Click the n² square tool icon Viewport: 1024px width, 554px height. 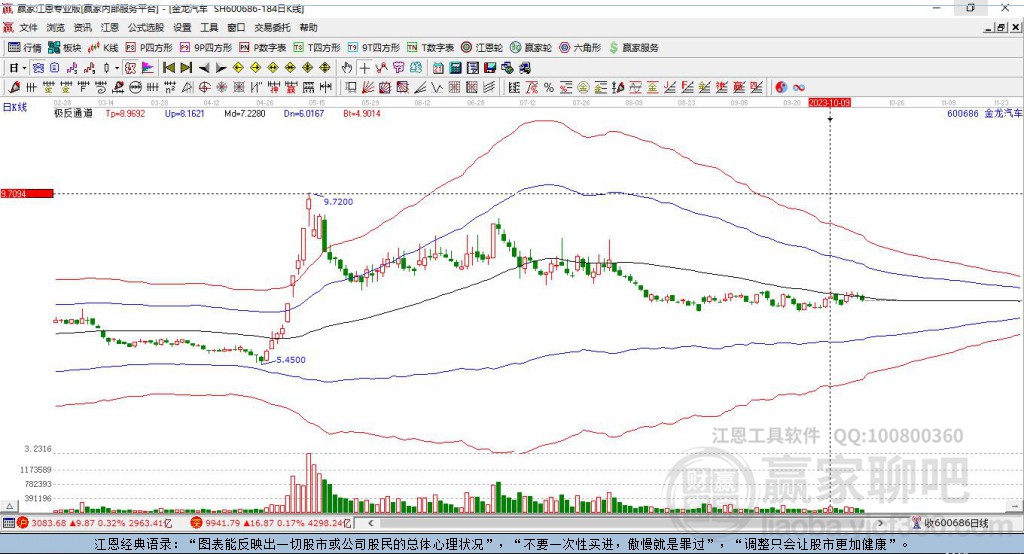click(x=169, y=88)
